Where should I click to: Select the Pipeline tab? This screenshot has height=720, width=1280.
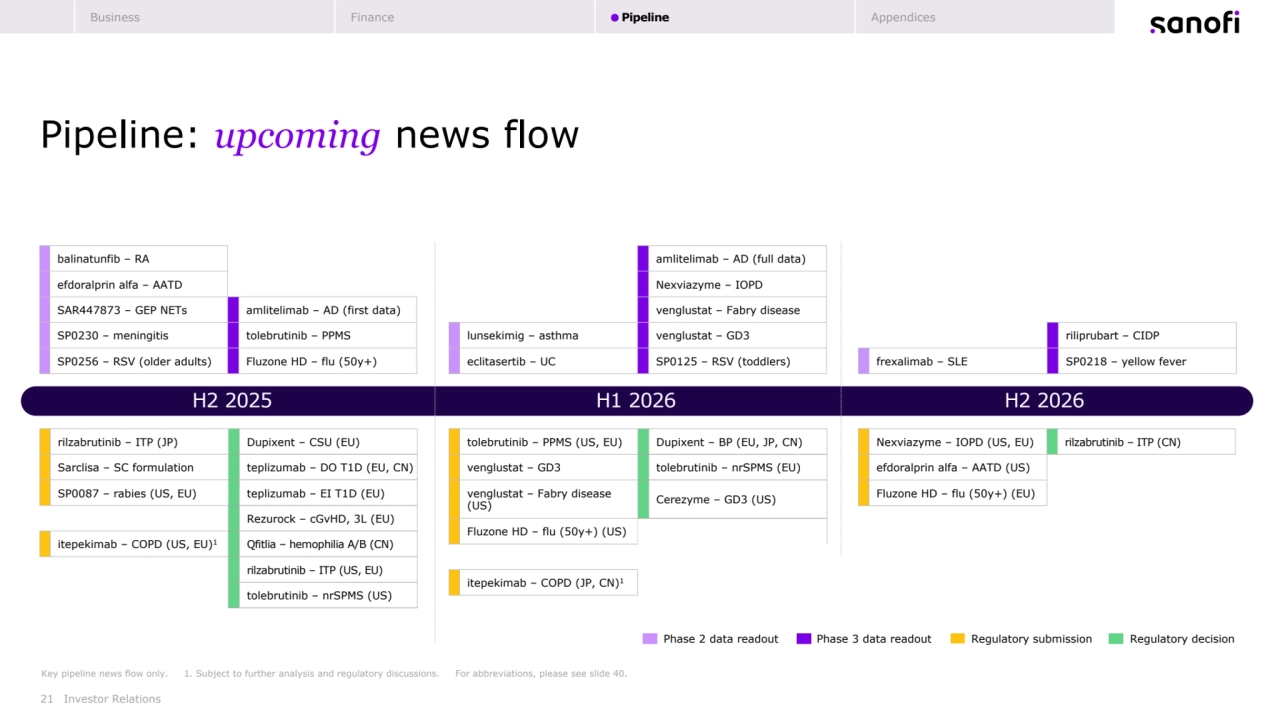pos(724,17)
